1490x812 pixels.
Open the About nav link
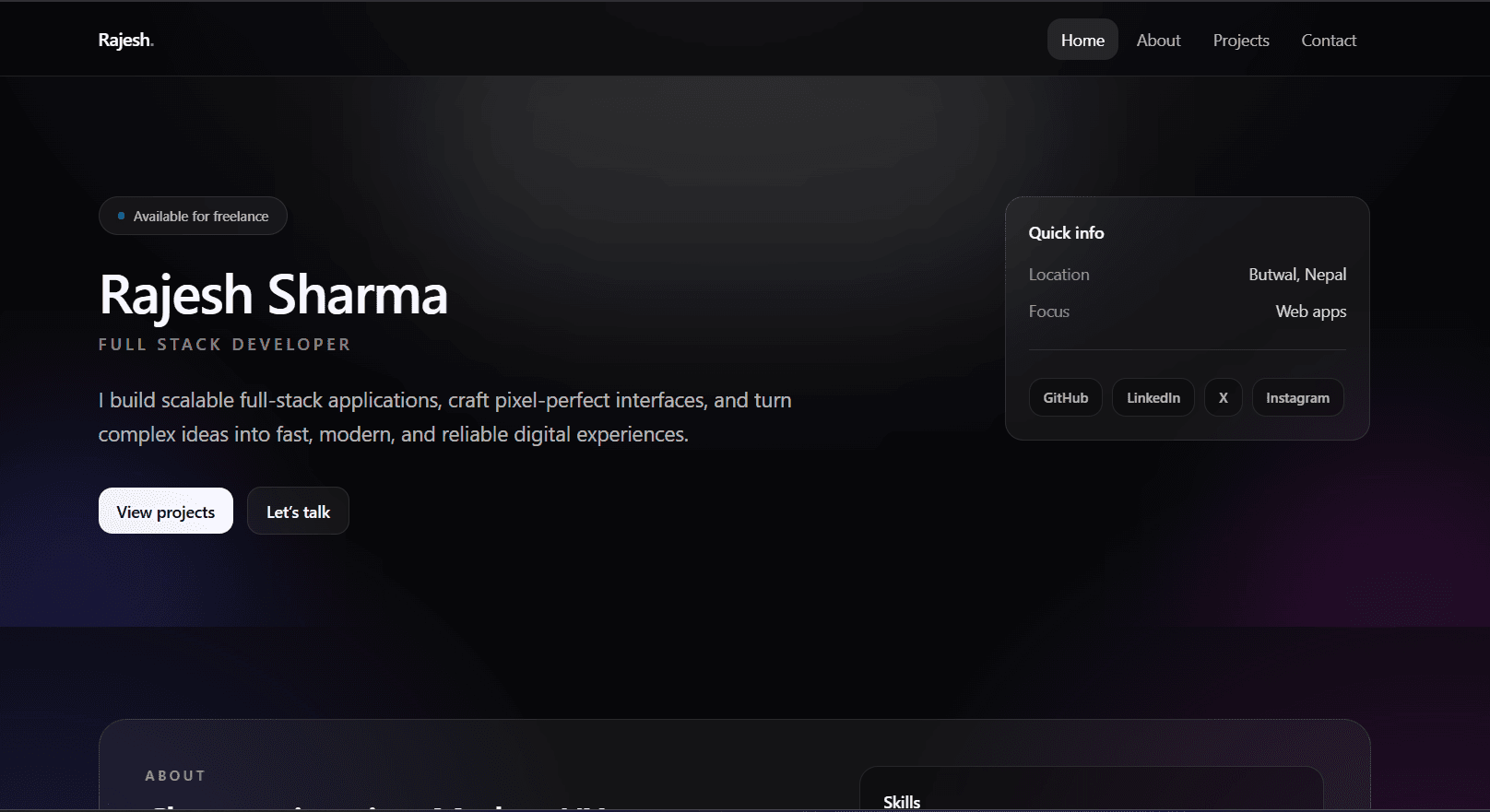1158,40
